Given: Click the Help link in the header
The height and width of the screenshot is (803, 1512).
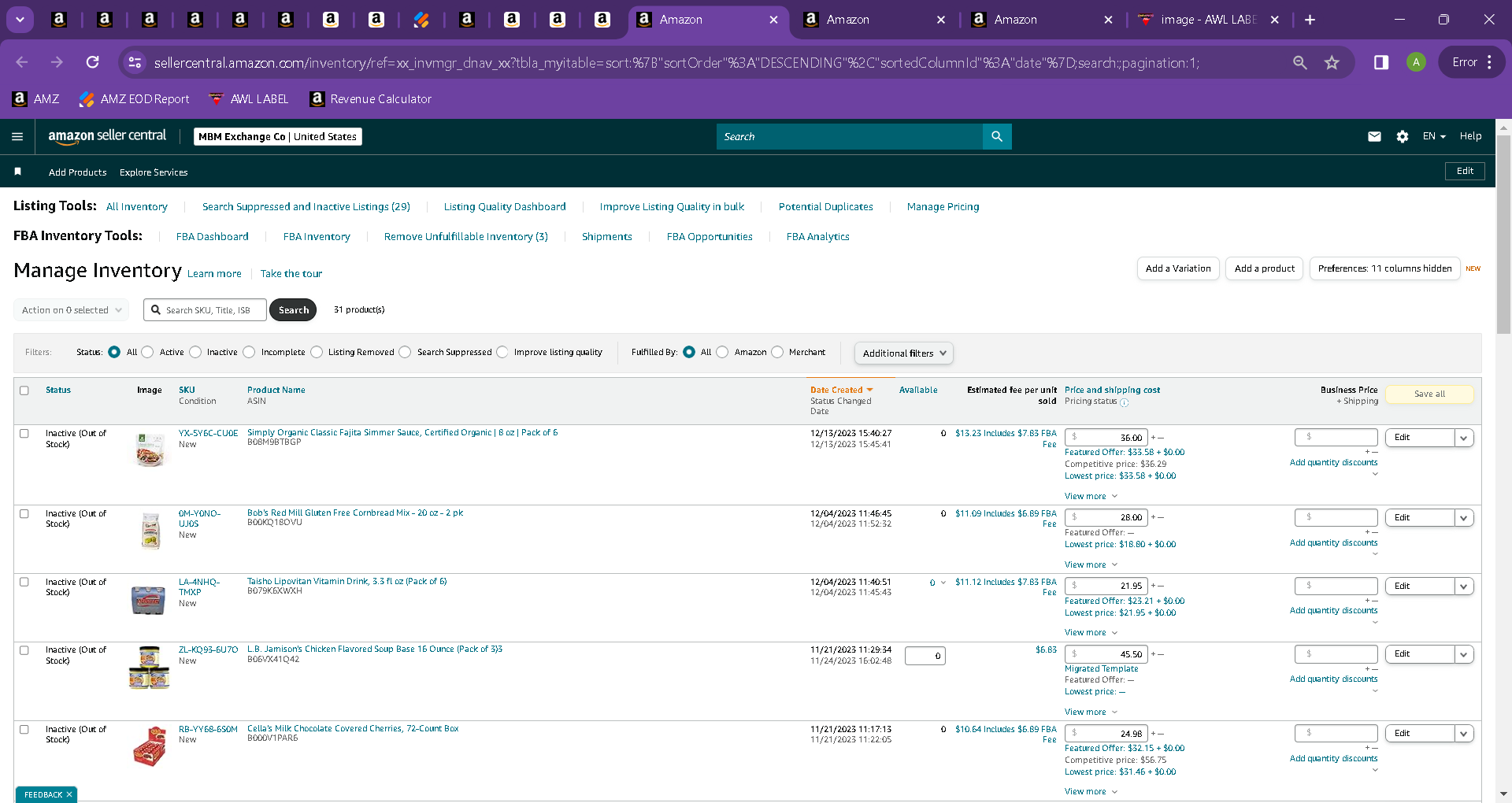Looking at the screenshot, I should coord(1470,136).
